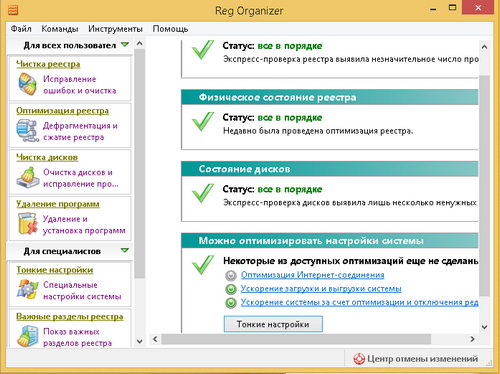
Task: Click the disk cleanup broom icon
Action: (x=27, y=177)
